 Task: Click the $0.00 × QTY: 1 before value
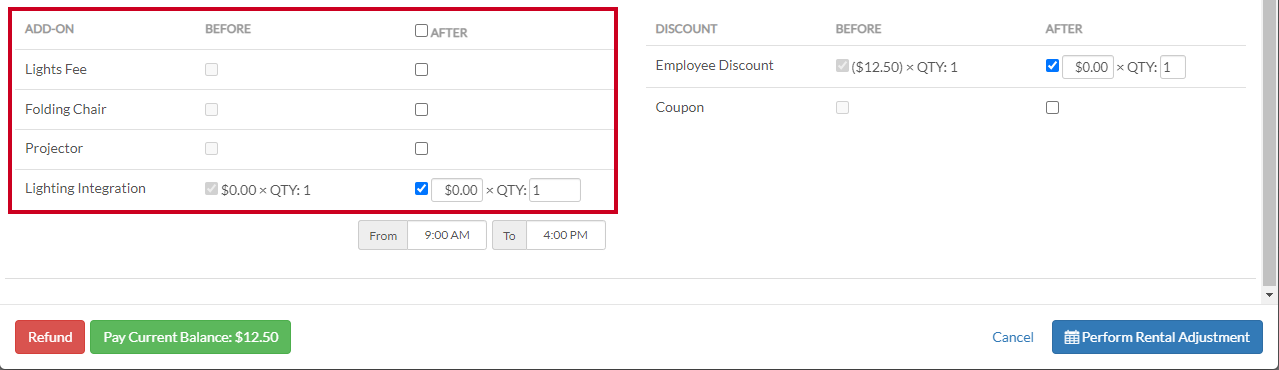click(x=266, y=189)
